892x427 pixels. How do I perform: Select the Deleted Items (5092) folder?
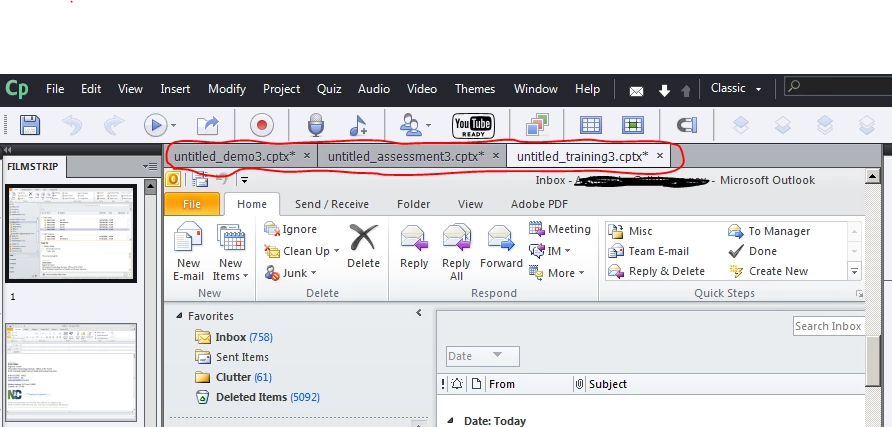[x=257, y=397]
